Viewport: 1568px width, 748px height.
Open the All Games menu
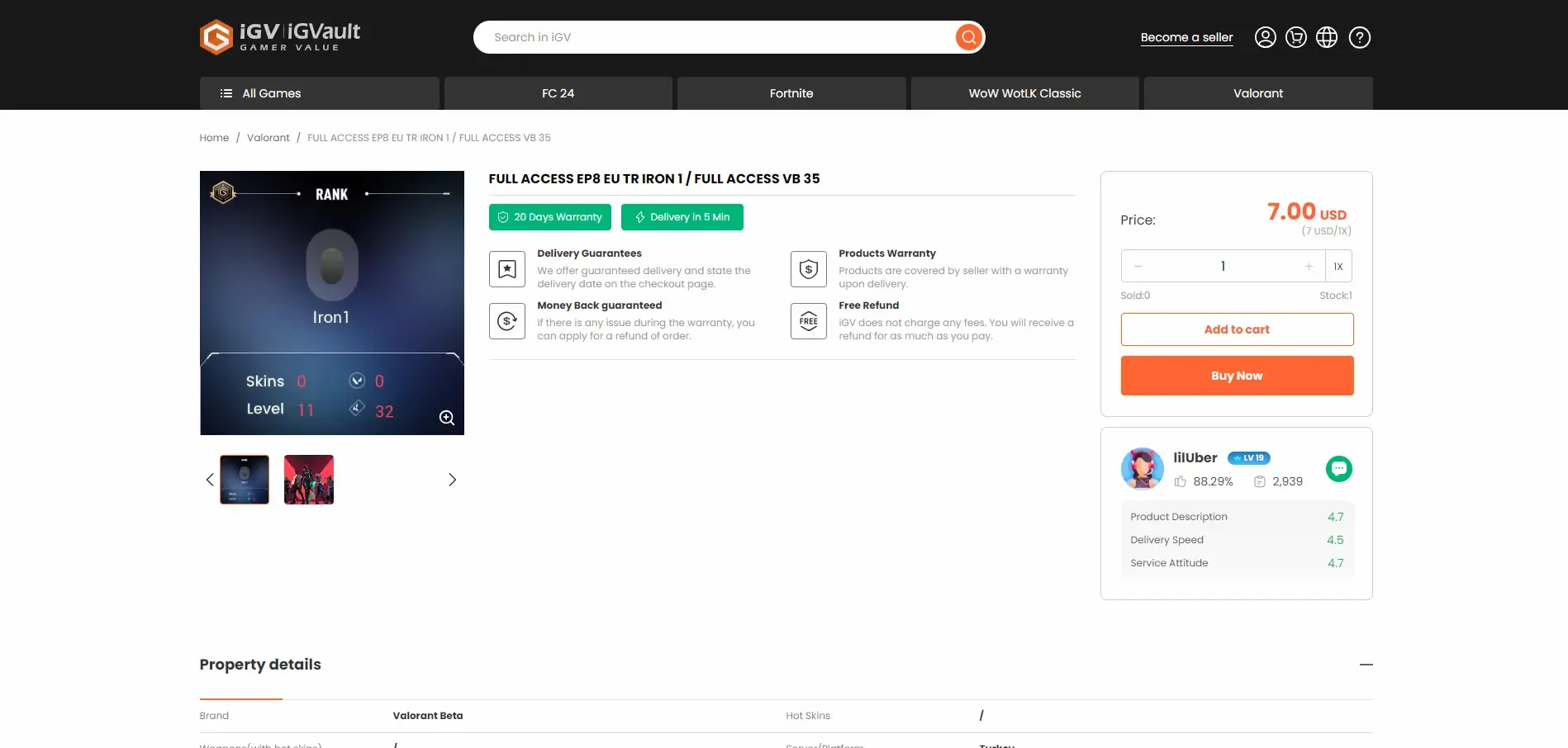point(319,93)
